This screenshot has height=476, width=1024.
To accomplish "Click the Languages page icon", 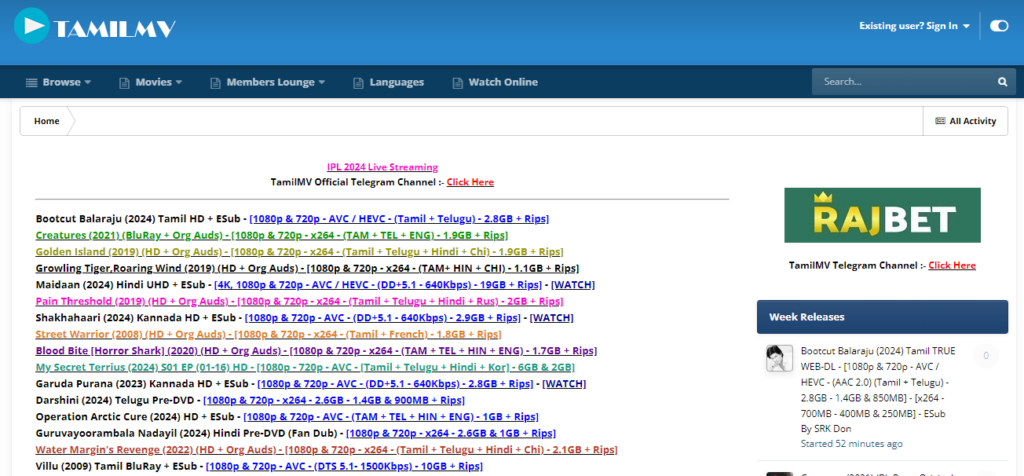I will pos(358,82).
